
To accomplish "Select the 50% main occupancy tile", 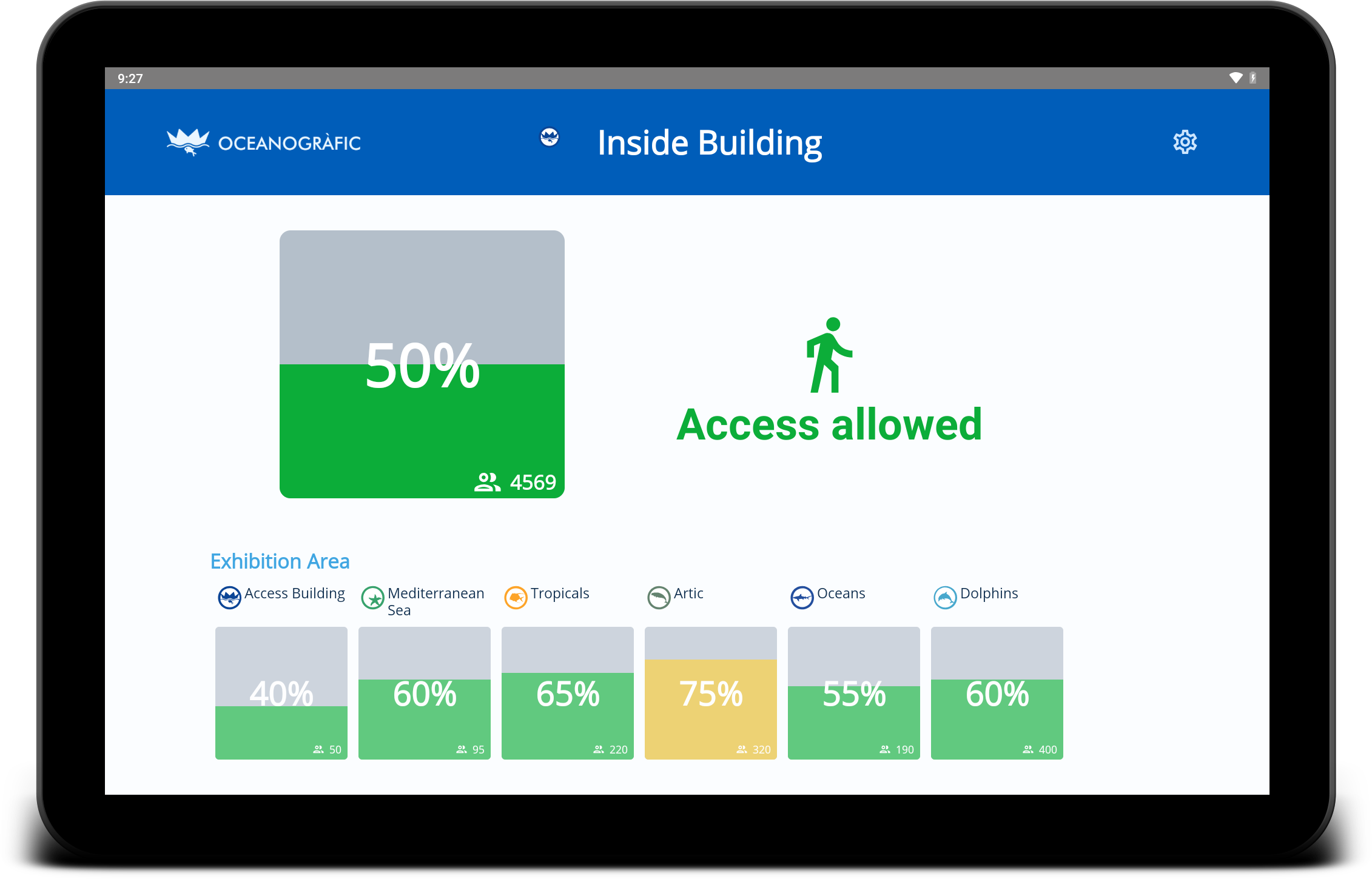I will pyautogui.click(x=422, y=364).
